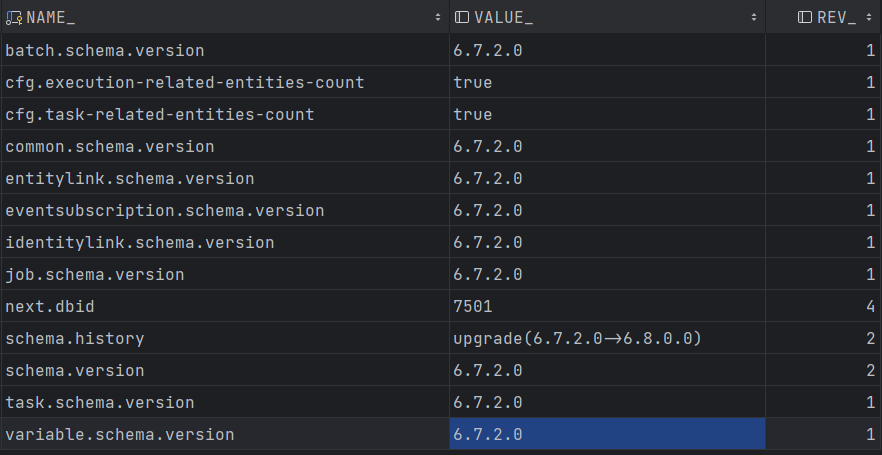The width and height of the screenshot is (882, 455).
Task: Select the entitylink.schema.version name cell
Action: tap(130, 178)
